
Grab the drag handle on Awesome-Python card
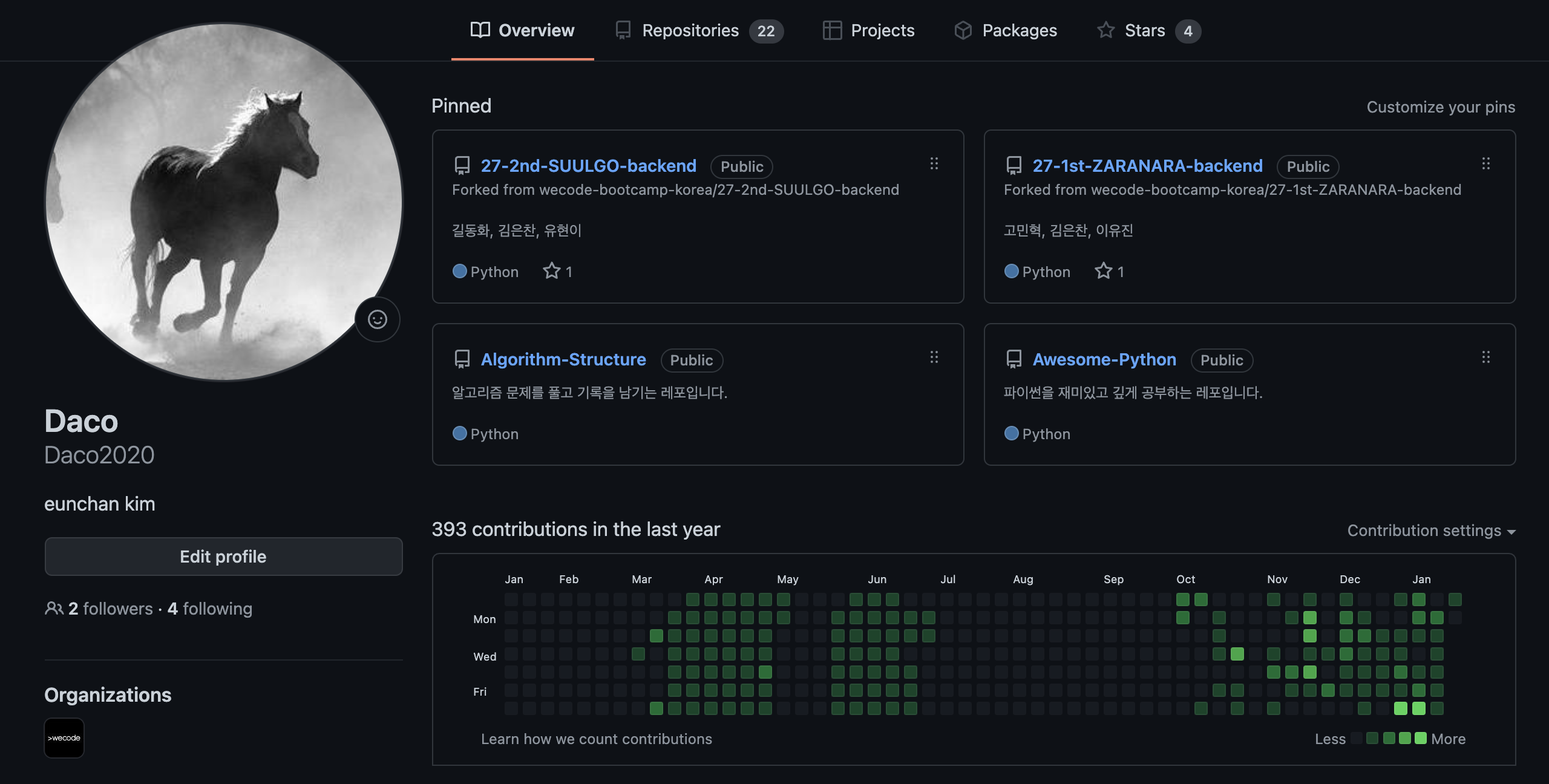[1485, 358]
